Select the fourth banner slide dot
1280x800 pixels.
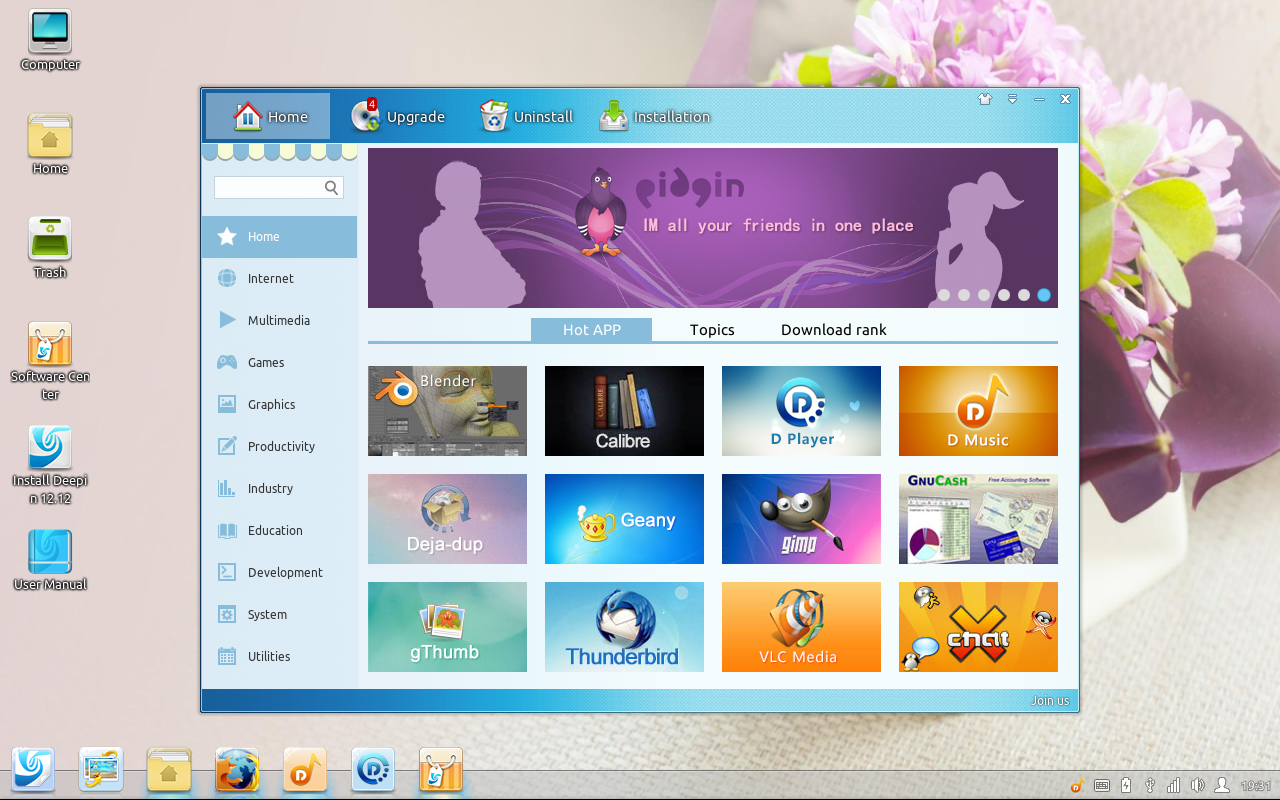coord(1004,295)
